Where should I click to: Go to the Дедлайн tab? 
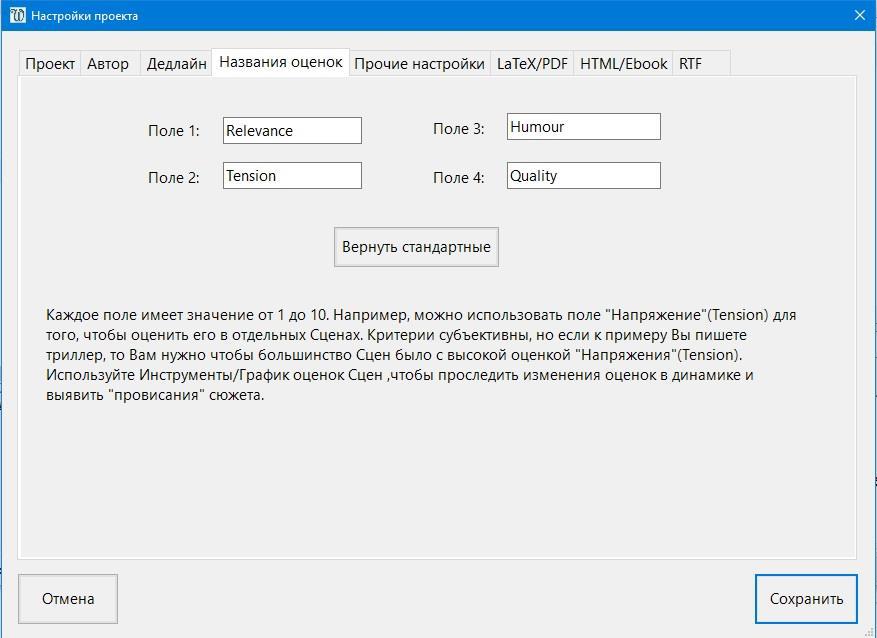point(177,63)
